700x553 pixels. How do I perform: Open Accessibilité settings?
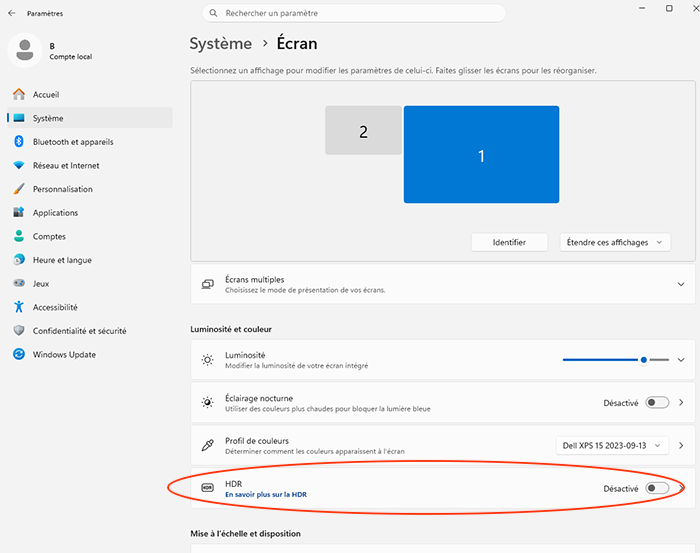90,307
